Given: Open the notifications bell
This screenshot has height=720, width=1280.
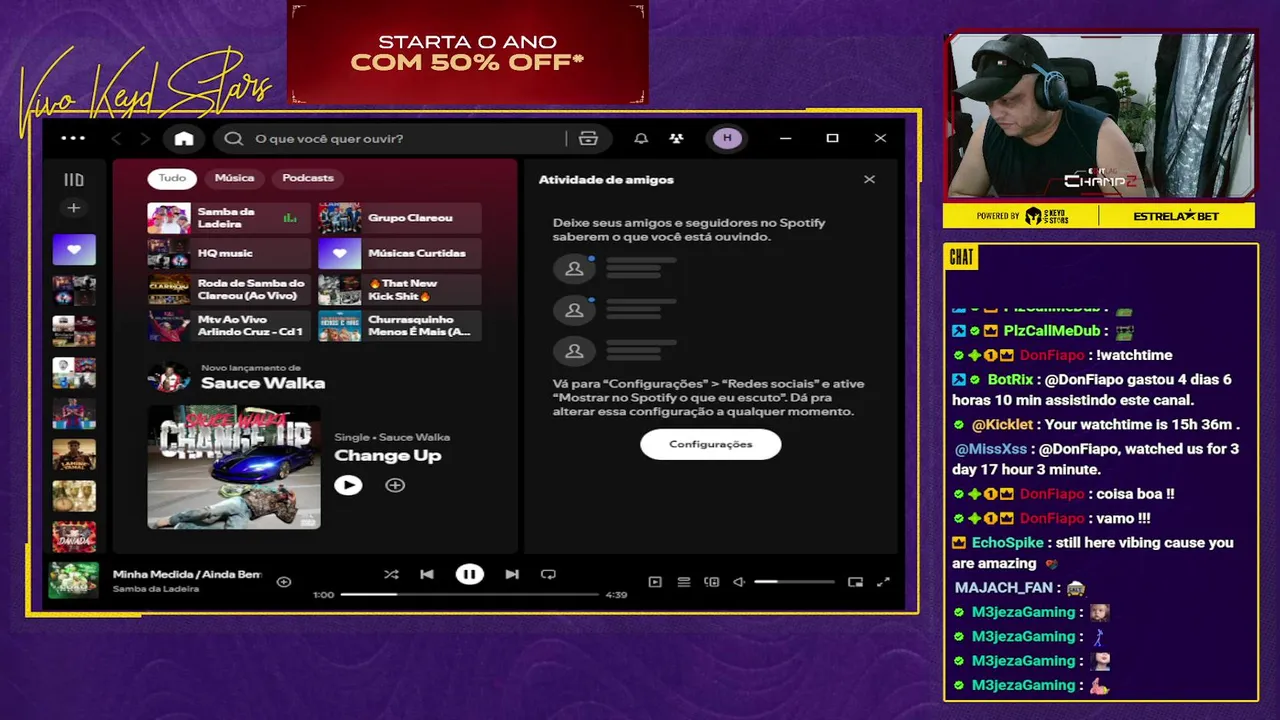Looking at the screenshot, I should point(641,139).
